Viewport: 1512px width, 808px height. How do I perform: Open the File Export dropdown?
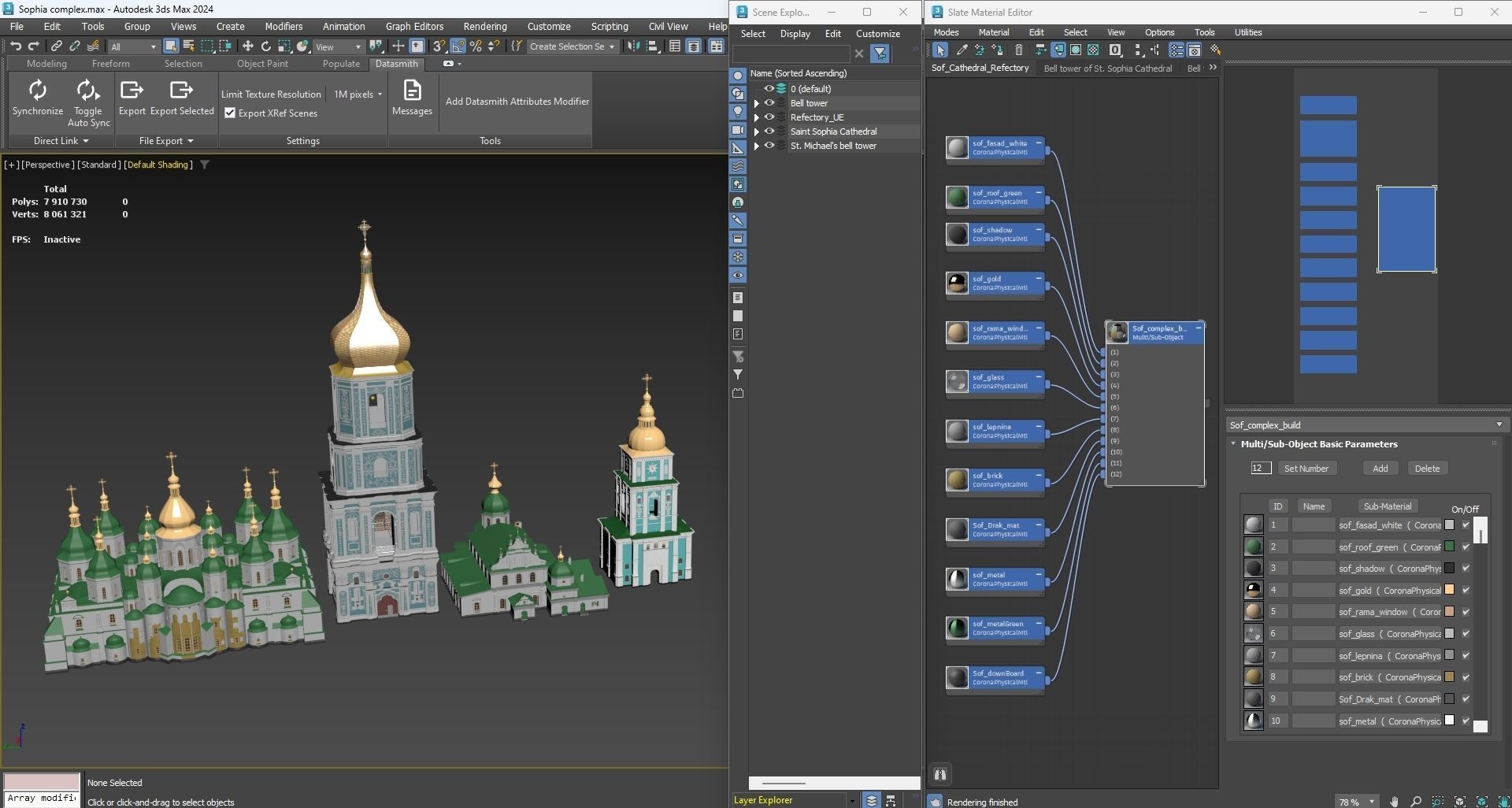[x=166, y=141]
